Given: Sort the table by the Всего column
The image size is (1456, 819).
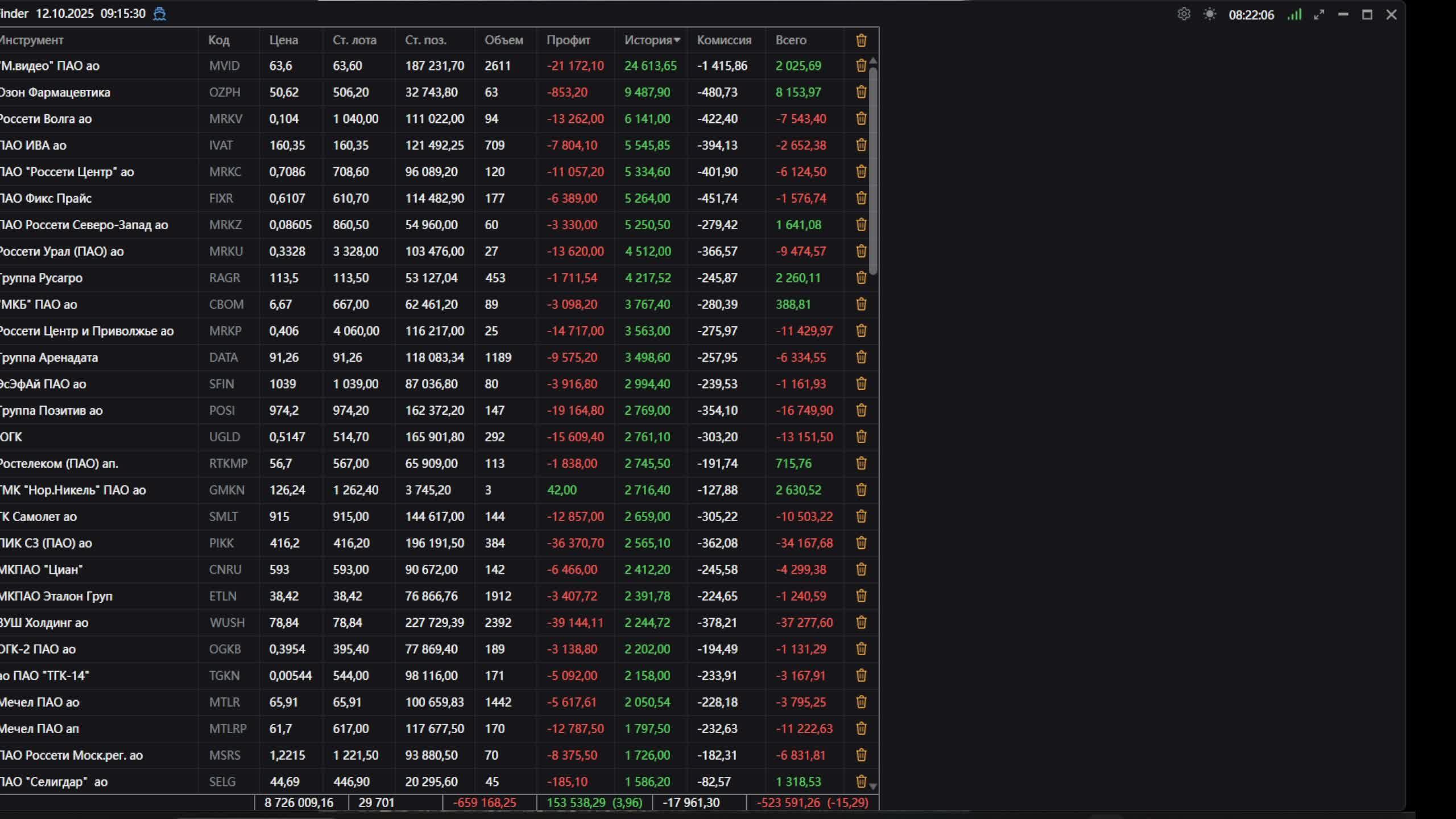Looking at the screenshot, I should pos(791,40).
